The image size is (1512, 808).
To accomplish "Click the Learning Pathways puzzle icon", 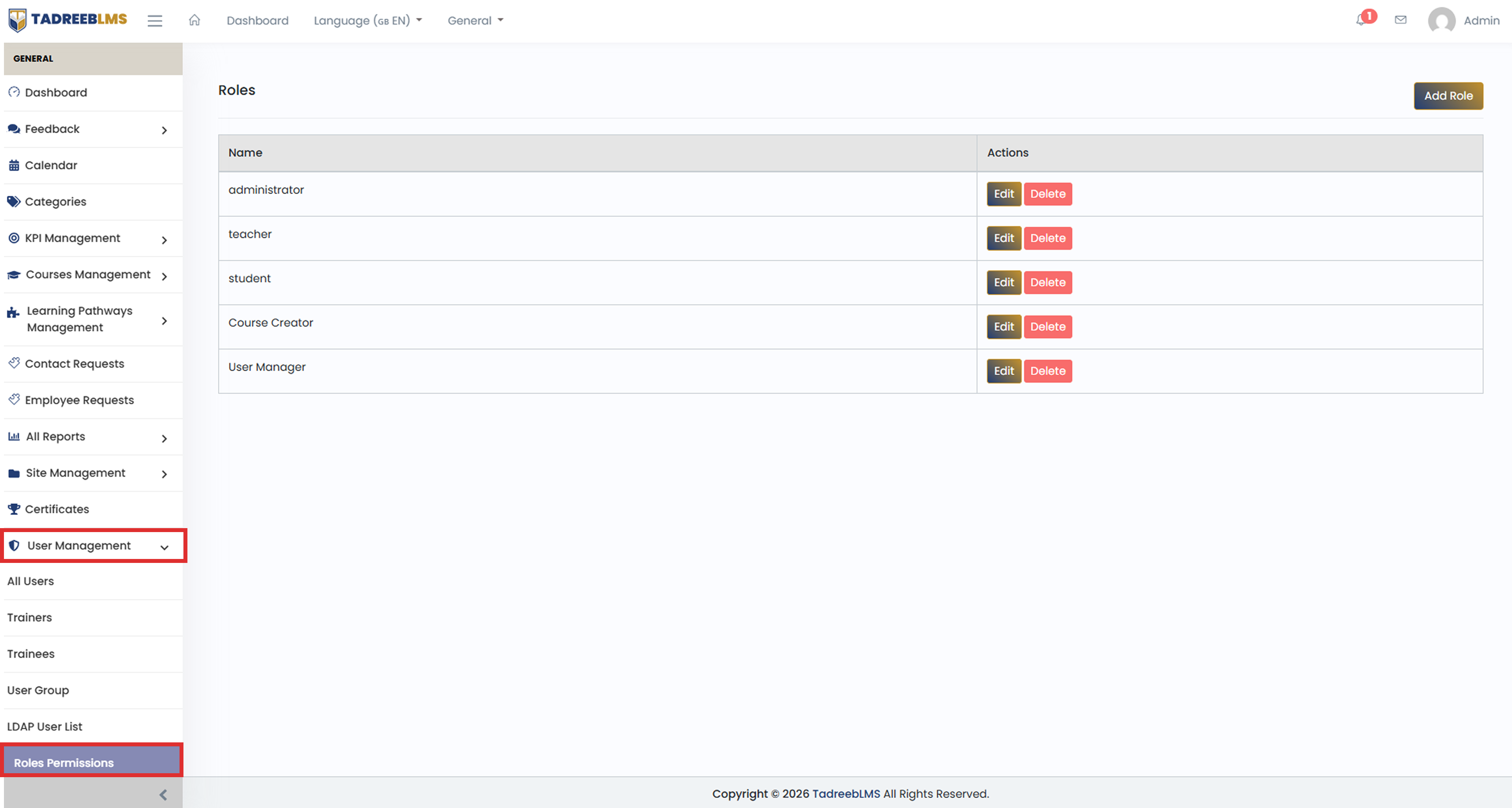I will [13, 313].
